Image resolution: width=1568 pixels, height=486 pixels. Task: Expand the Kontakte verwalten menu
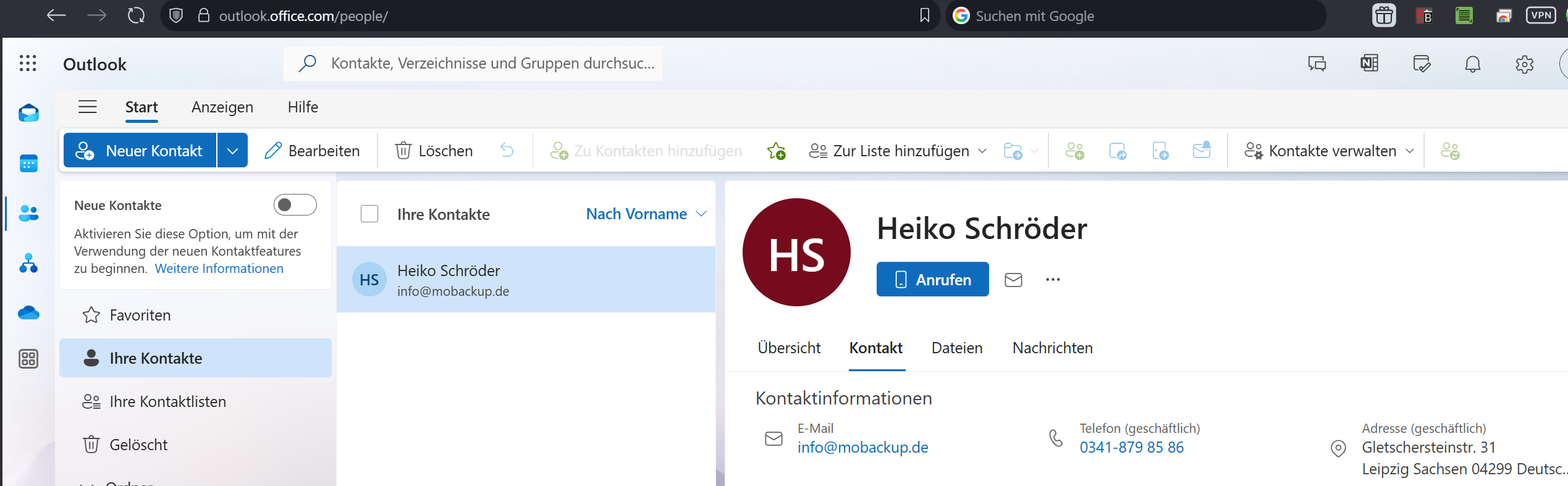point(1329,151)
